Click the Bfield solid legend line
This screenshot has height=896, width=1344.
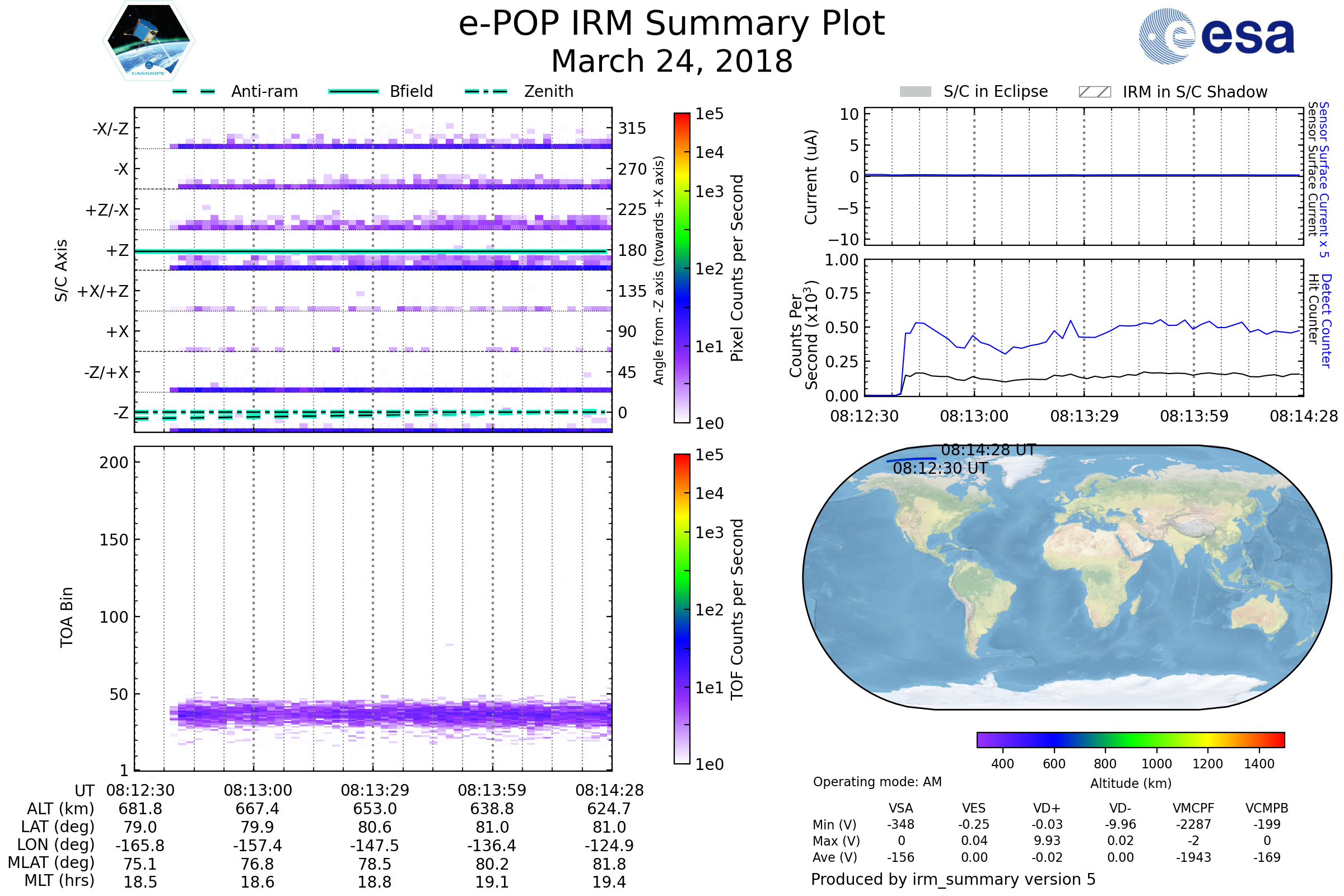click(353, 91)
